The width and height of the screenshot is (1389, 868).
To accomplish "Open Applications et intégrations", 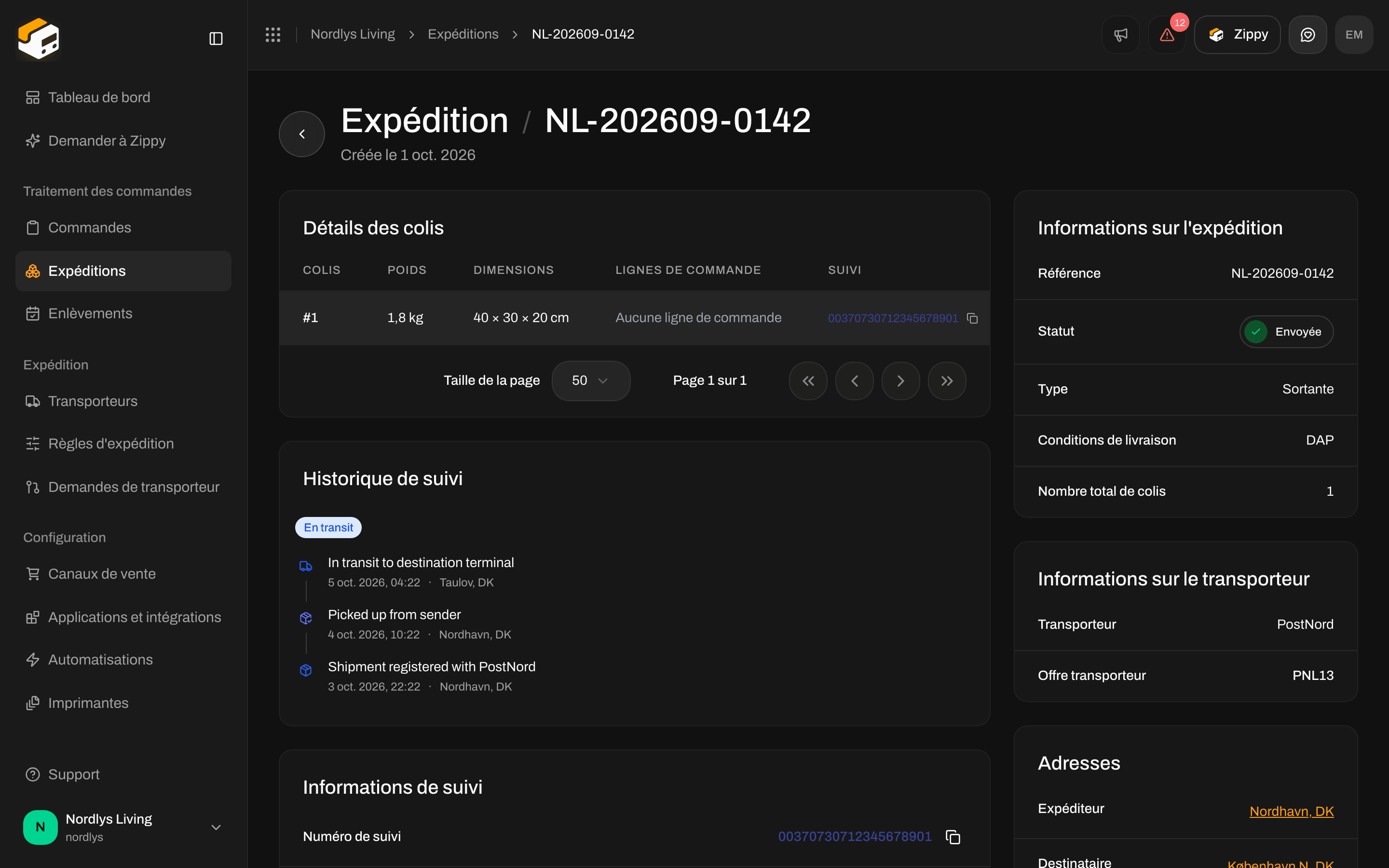I will click(x=123, y=617).
